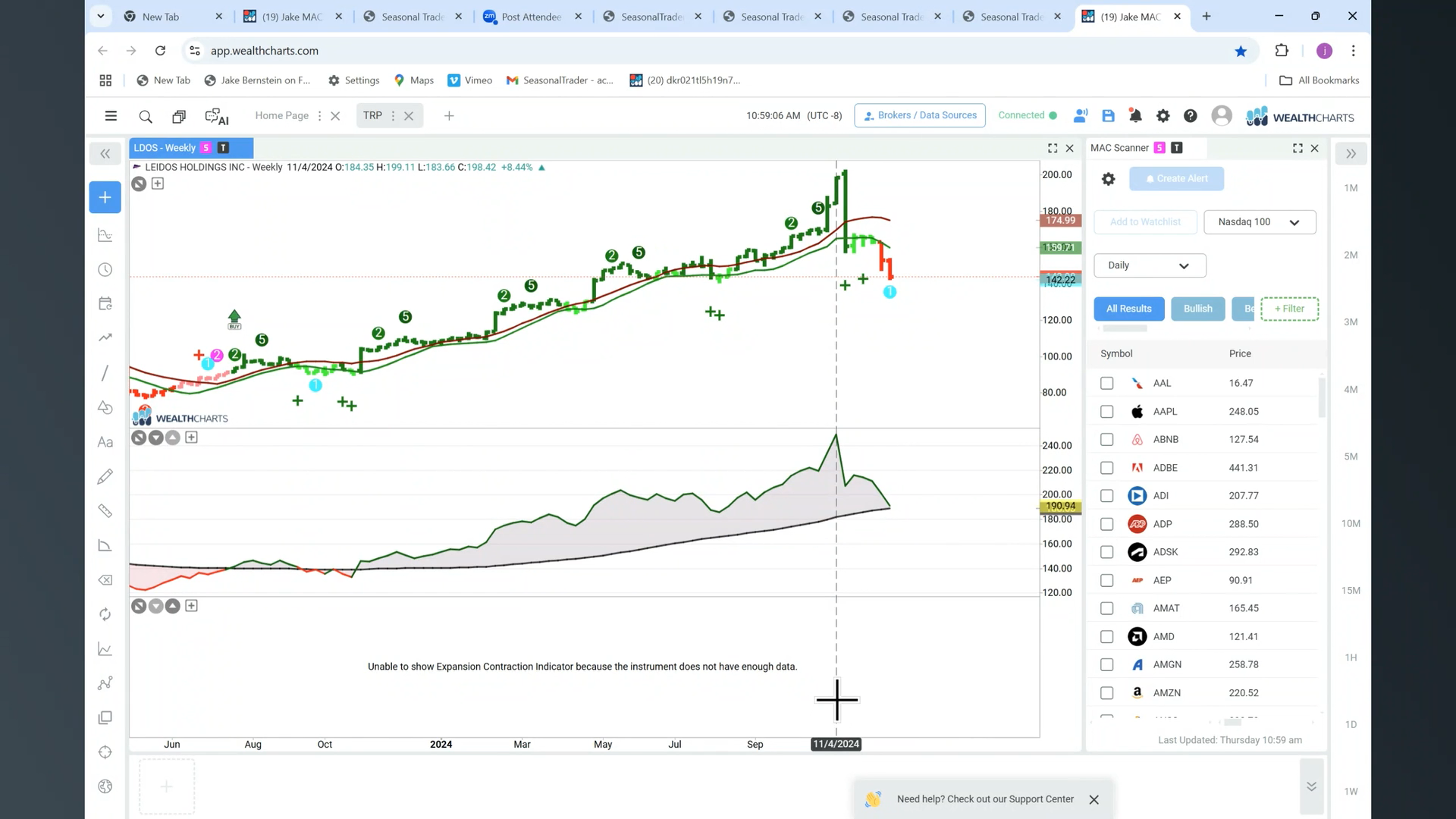Select the eraser delete drawings tool
The image size is (1456, 819).
coord(105,580)
